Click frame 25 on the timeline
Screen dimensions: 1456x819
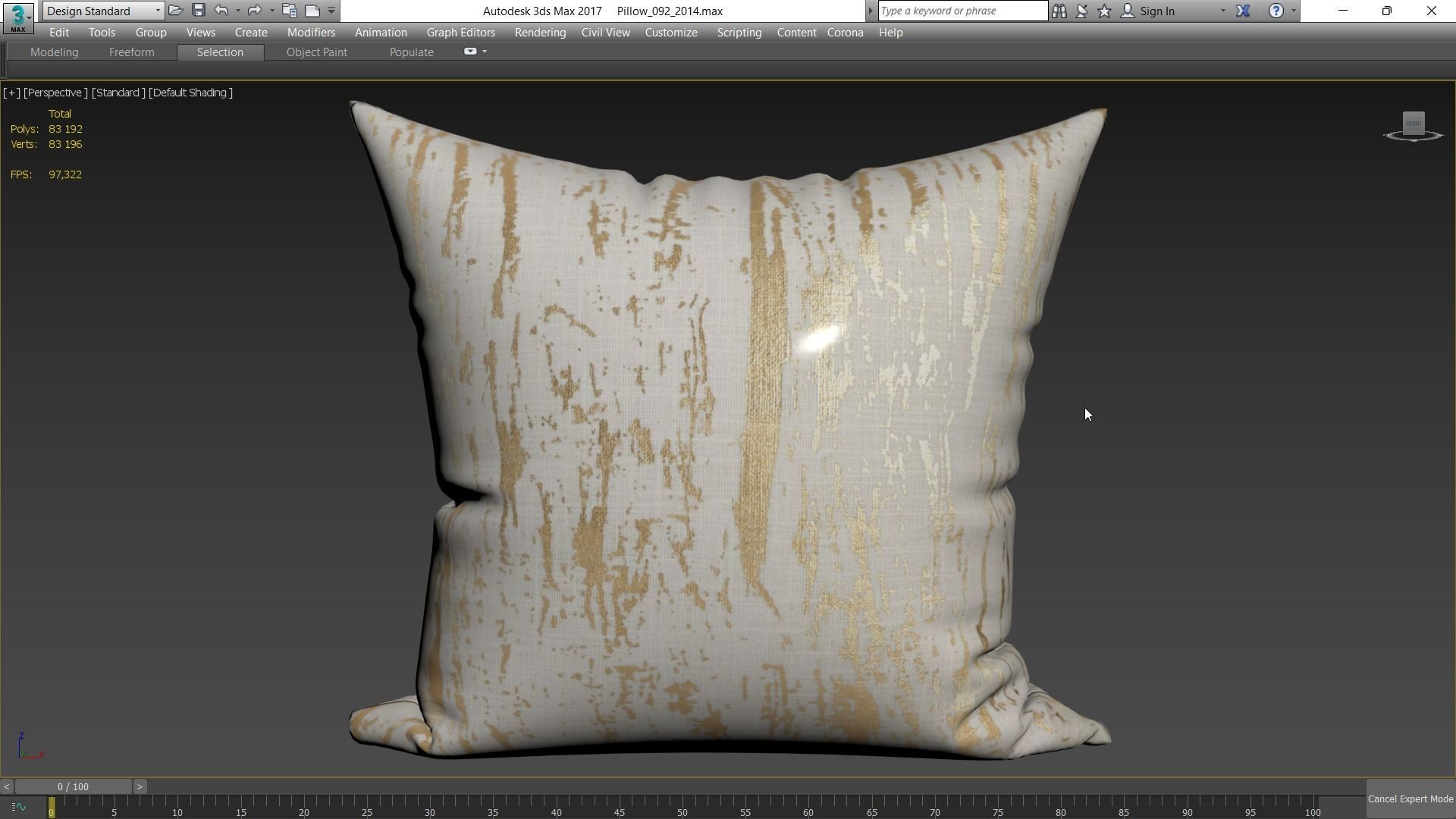click(x=366, y=811)
